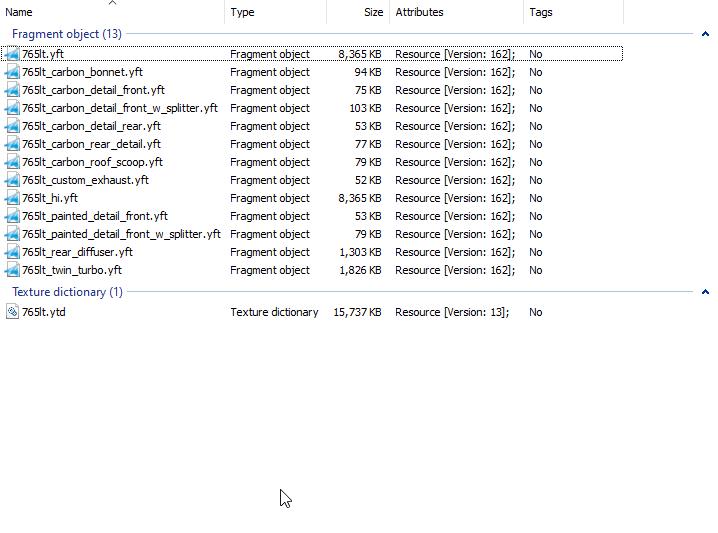Select file name 765lt_rear_diffuser.yft
Screen dimensions: 718x533
[77, 252]
